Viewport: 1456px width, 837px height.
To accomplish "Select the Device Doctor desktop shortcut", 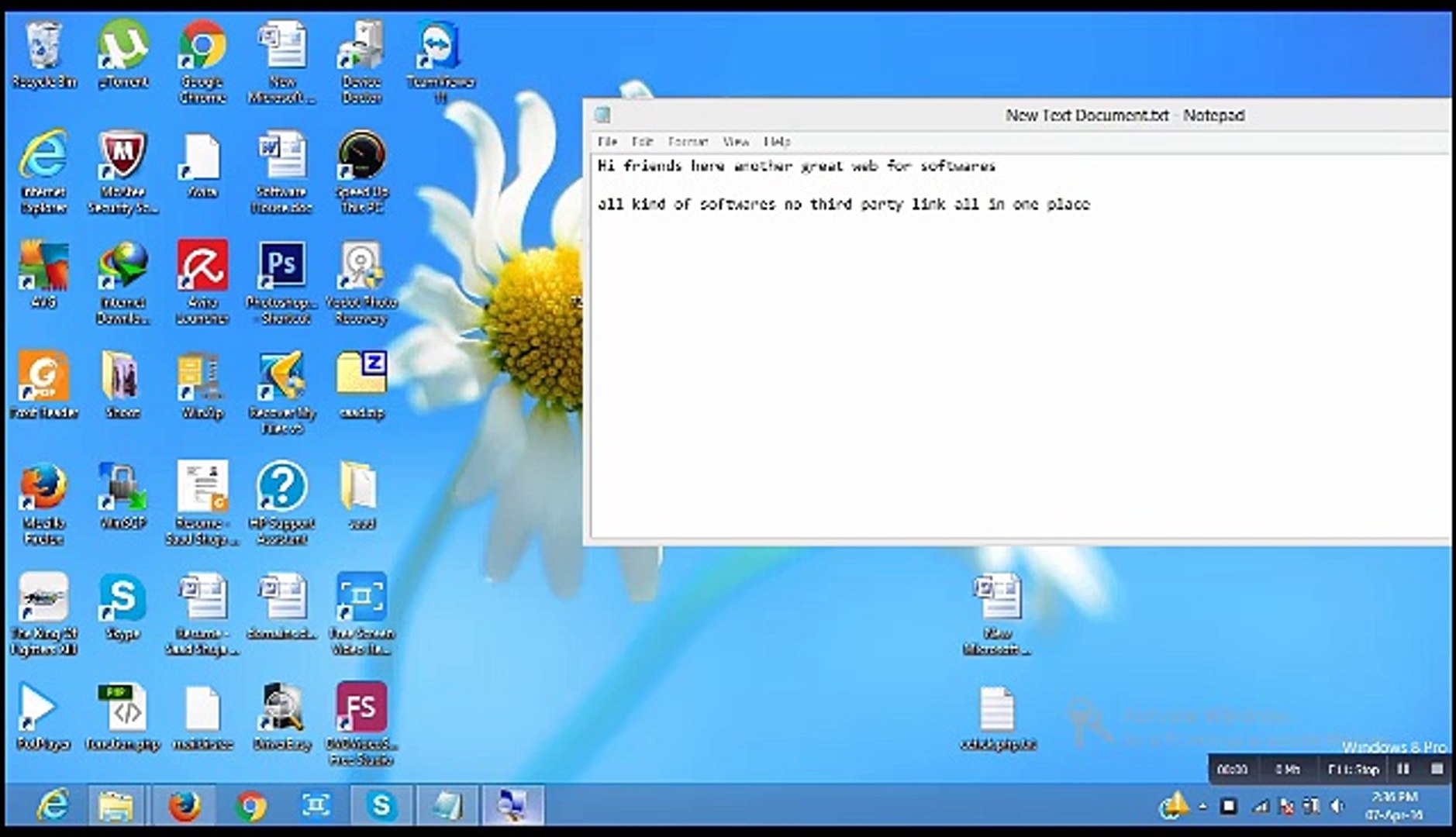I will (361, 62).
